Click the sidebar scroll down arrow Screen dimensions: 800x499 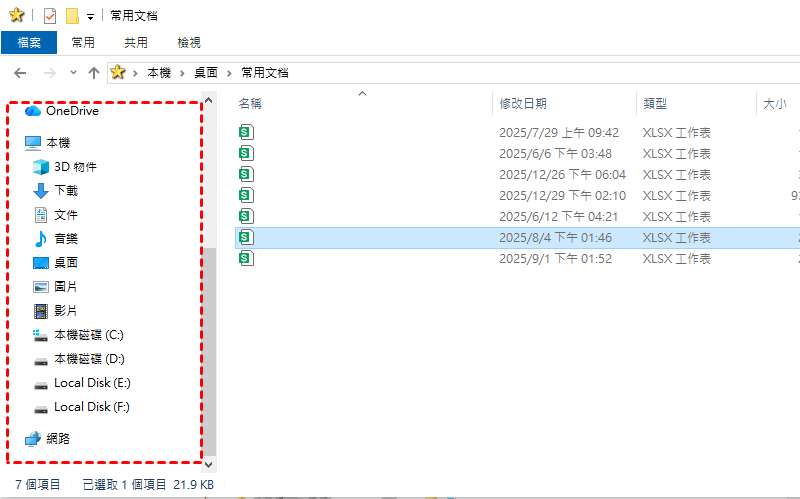(x=209, y=464)
